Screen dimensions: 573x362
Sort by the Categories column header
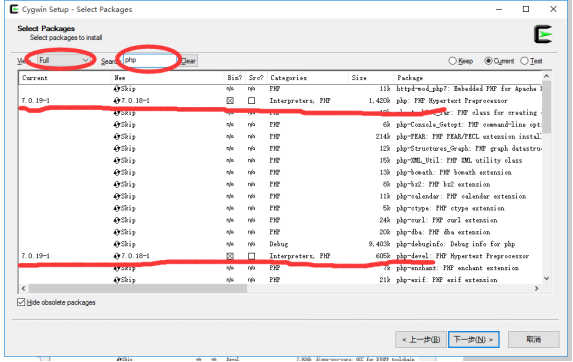pos(308,78)
